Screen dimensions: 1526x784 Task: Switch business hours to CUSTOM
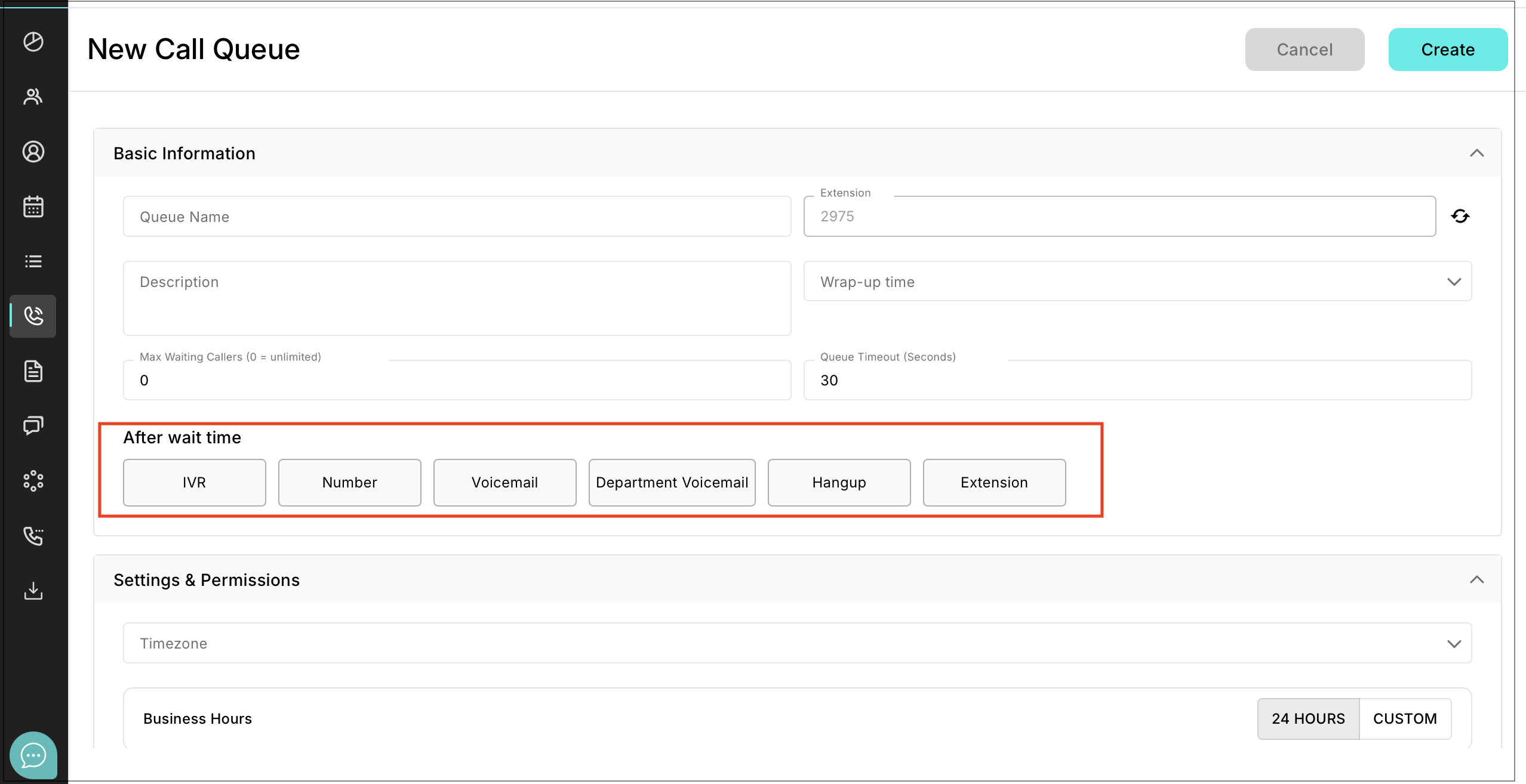(x=1405, y=718)
